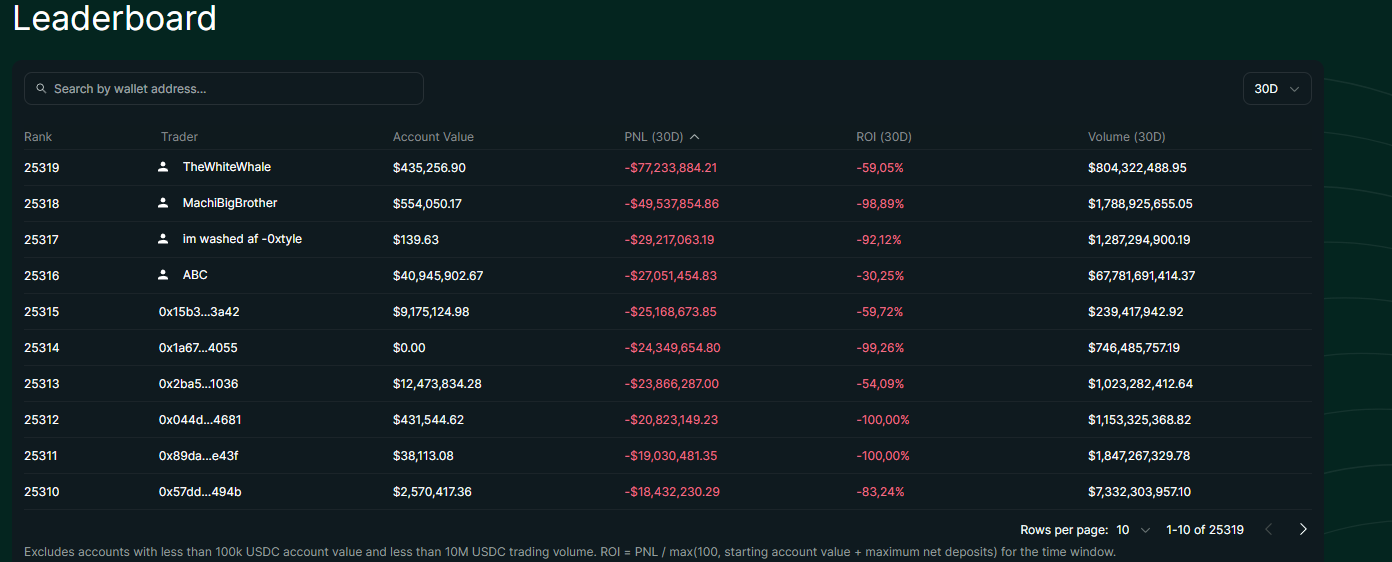Open TheWhiteWhale trader name
Image resolution: width=1392 pixels, height=562 pixels.
[x=227, y=167]
